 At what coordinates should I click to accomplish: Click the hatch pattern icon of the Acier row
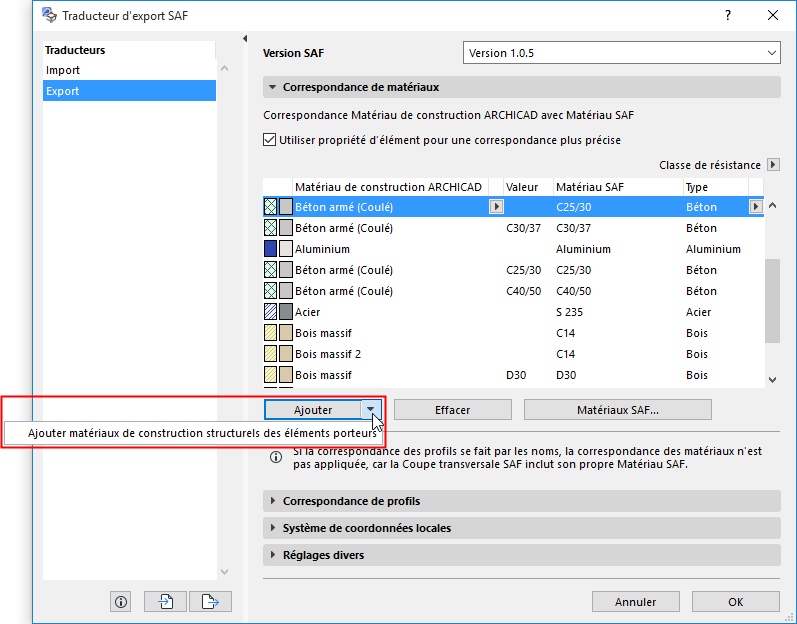(270, 312)
